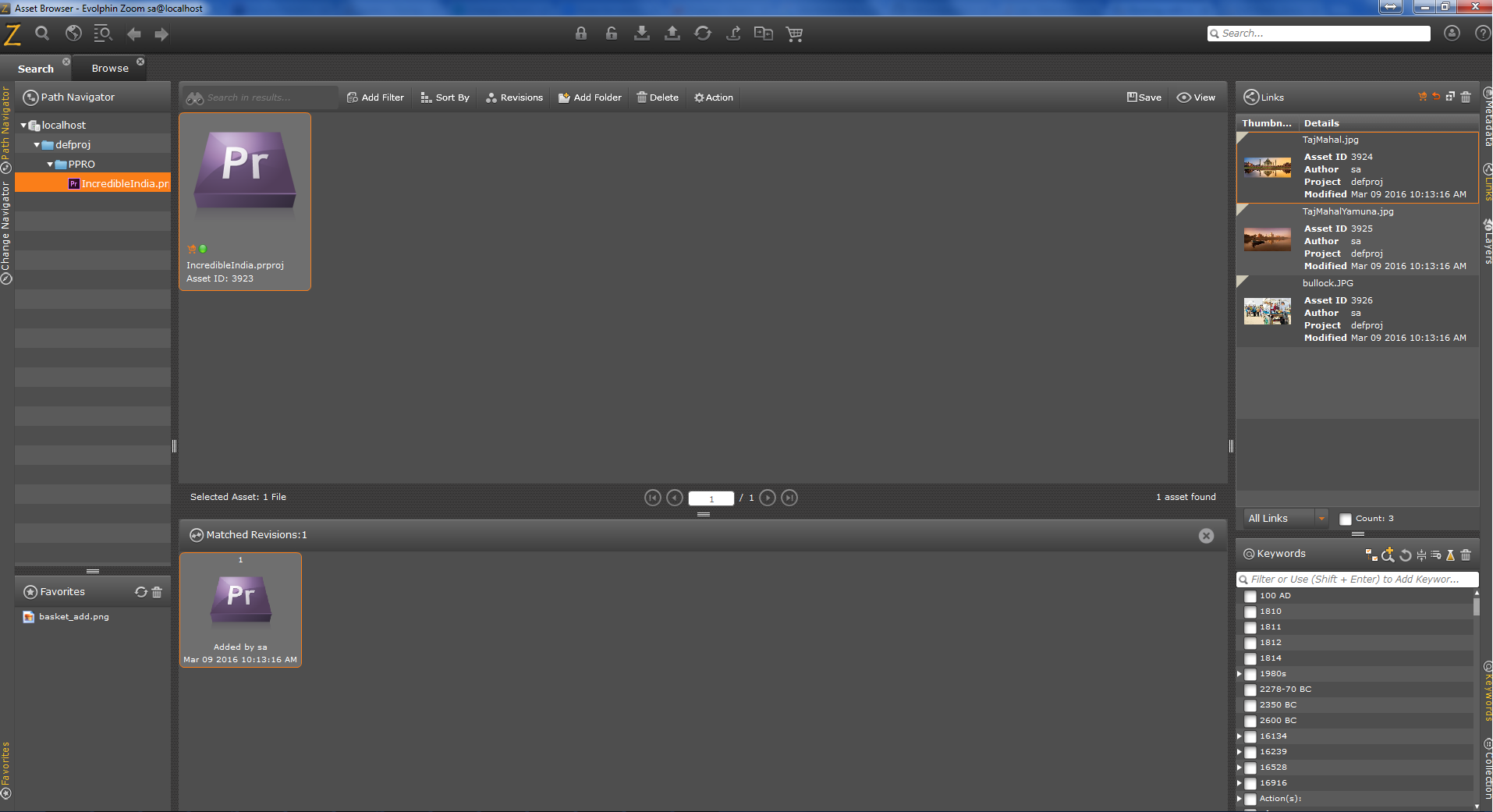
Task: Collapse the defproj tree node
Action: (37, 144)
